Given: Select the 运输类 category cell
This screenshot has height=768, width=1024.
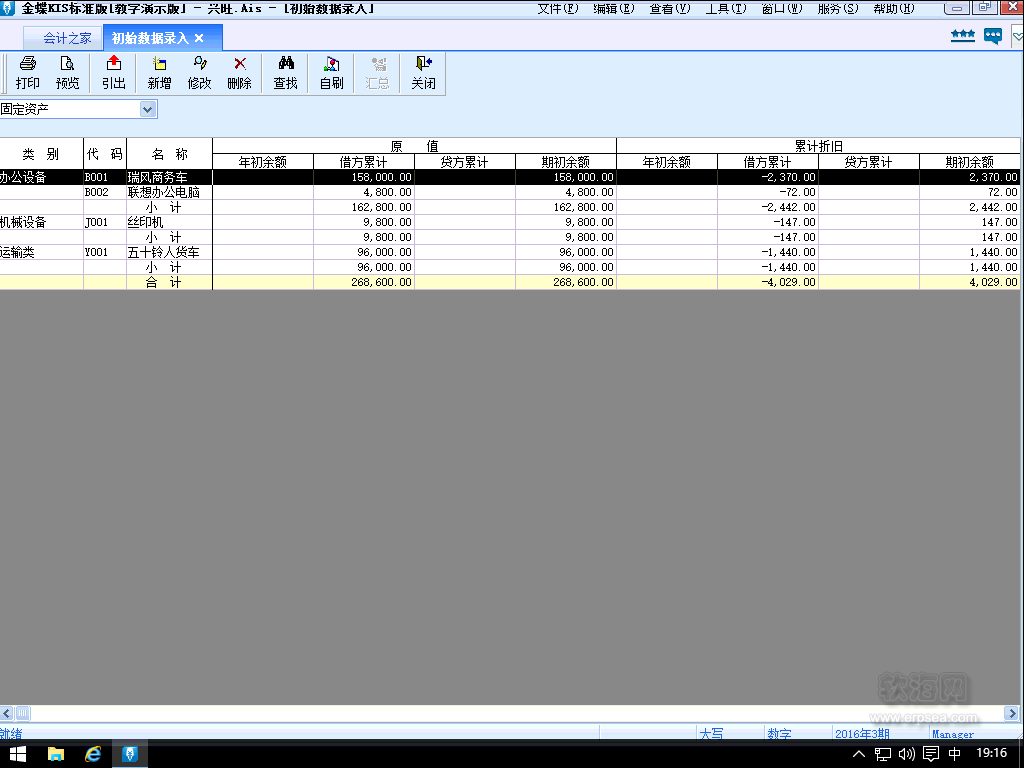Looking at the screenshot, I should pos(42,252).
